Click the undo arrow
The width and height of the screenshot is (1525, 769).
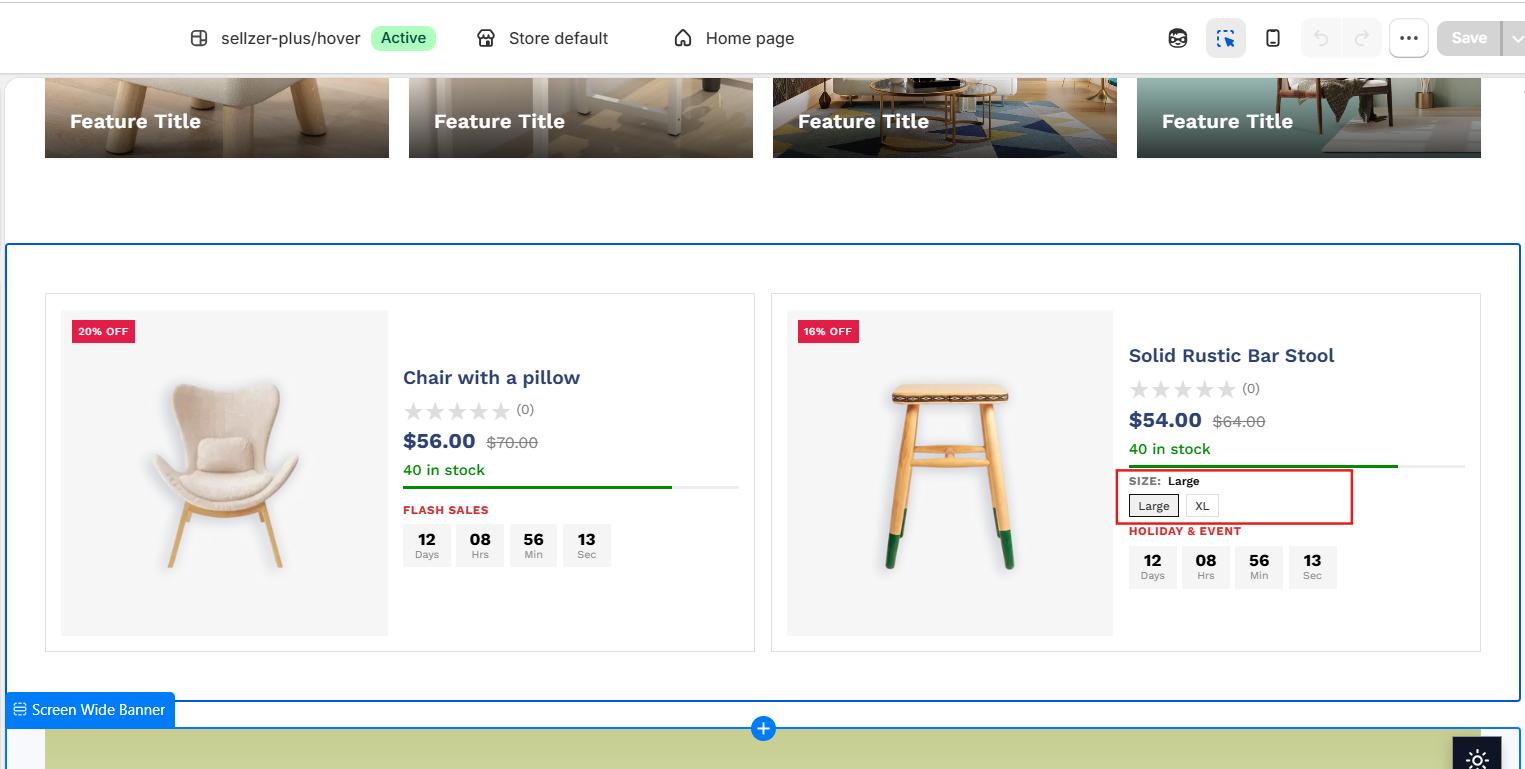(1321, 38)
